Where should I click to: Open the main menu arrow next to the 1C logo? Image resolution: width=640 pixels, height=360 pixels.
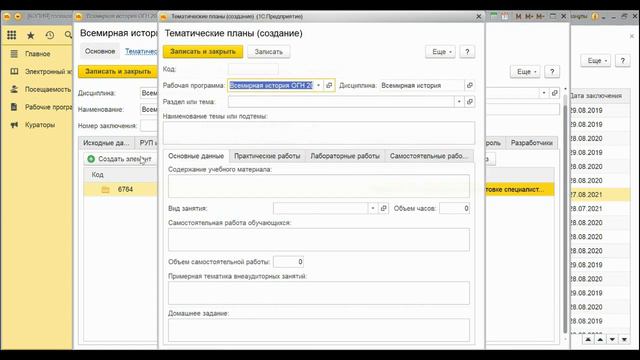click(x=18, y=16)
